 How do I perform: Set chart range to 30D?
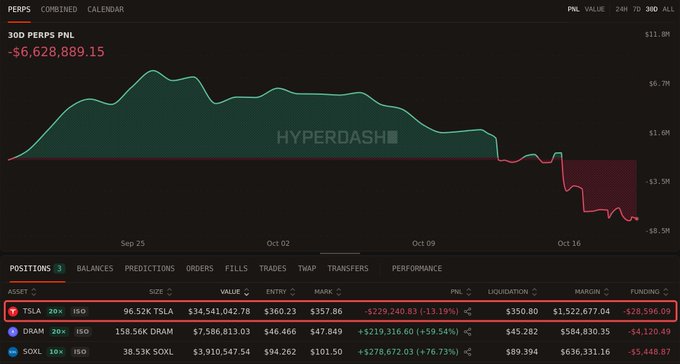(651, 9)
